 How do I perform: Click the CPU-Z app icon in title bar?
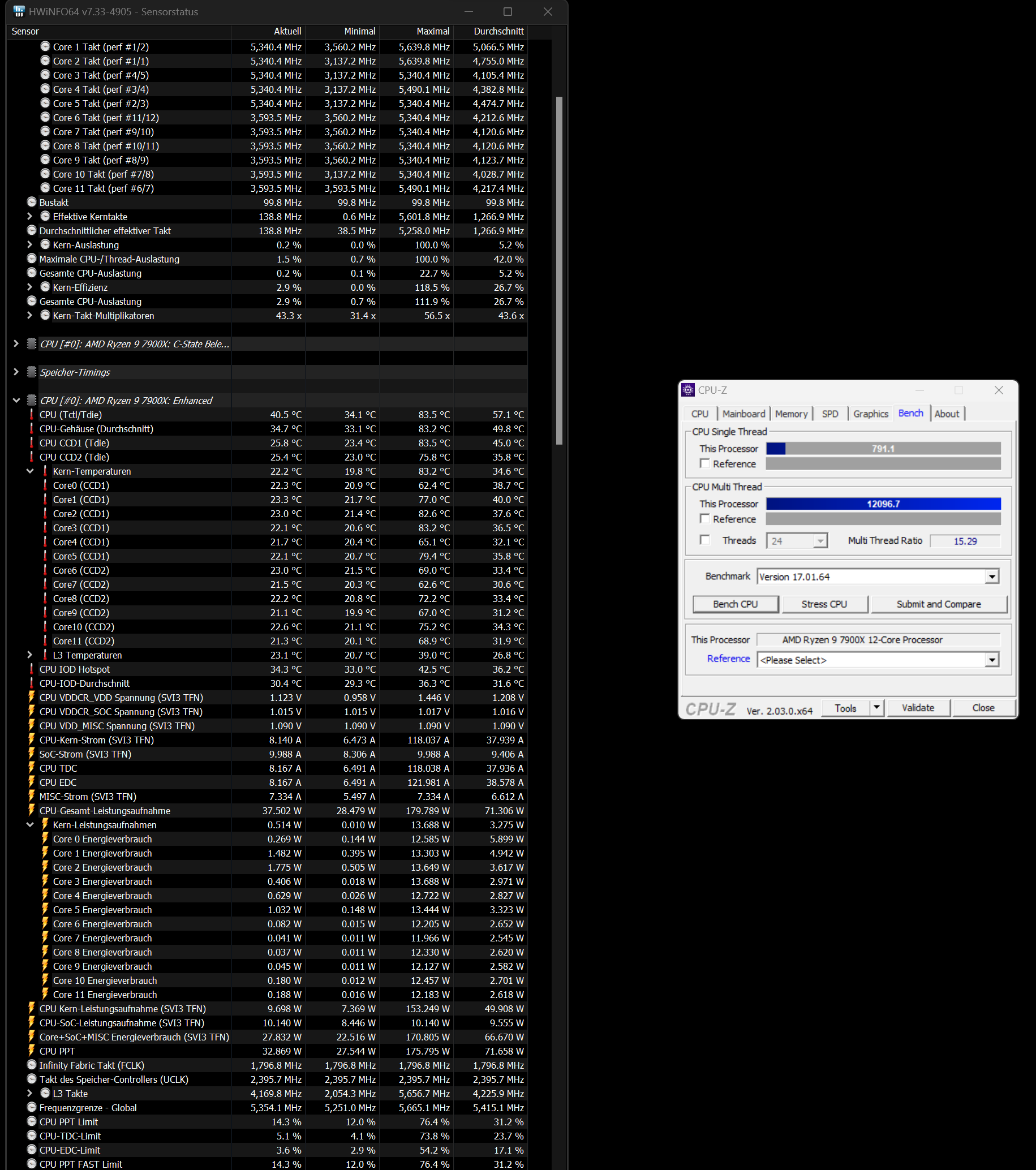(x=688, y=390)
